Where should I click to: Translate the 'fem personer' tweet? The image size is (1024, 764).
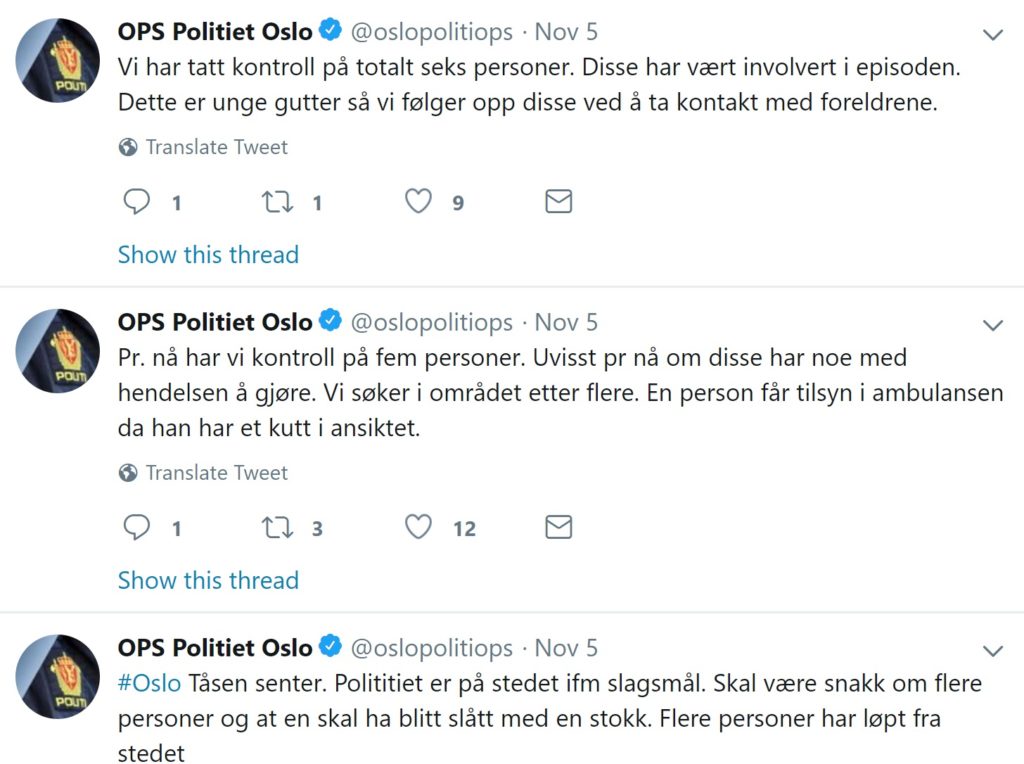(216, 472)
